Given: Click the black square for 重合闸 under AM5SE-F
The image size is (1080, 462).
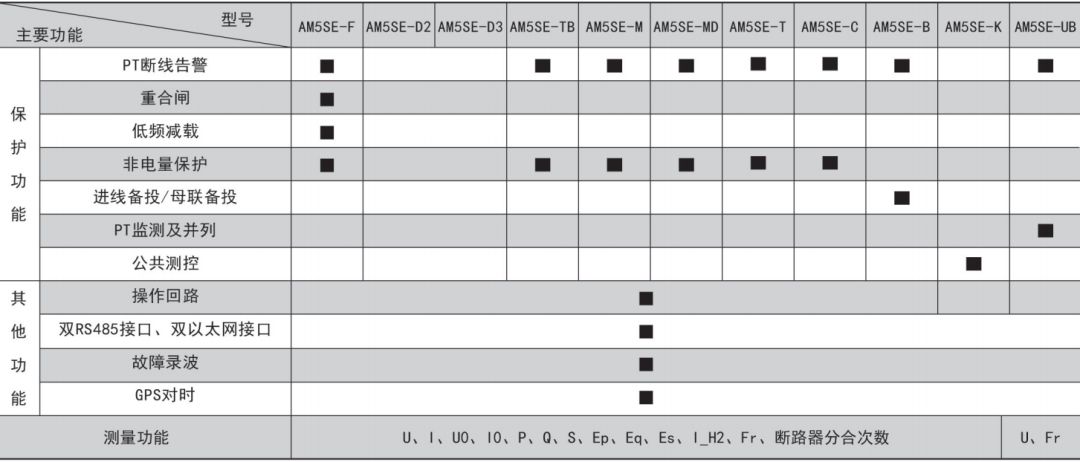Looking at the screenshot, I should click(x=327, y=99).
